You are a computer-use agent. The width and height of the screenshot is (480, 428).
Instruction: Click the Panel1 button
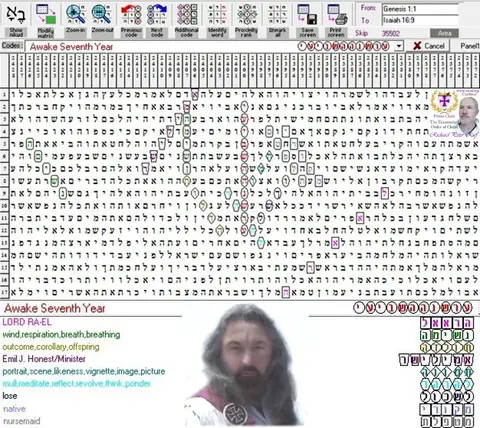click(x=469, y=46)
